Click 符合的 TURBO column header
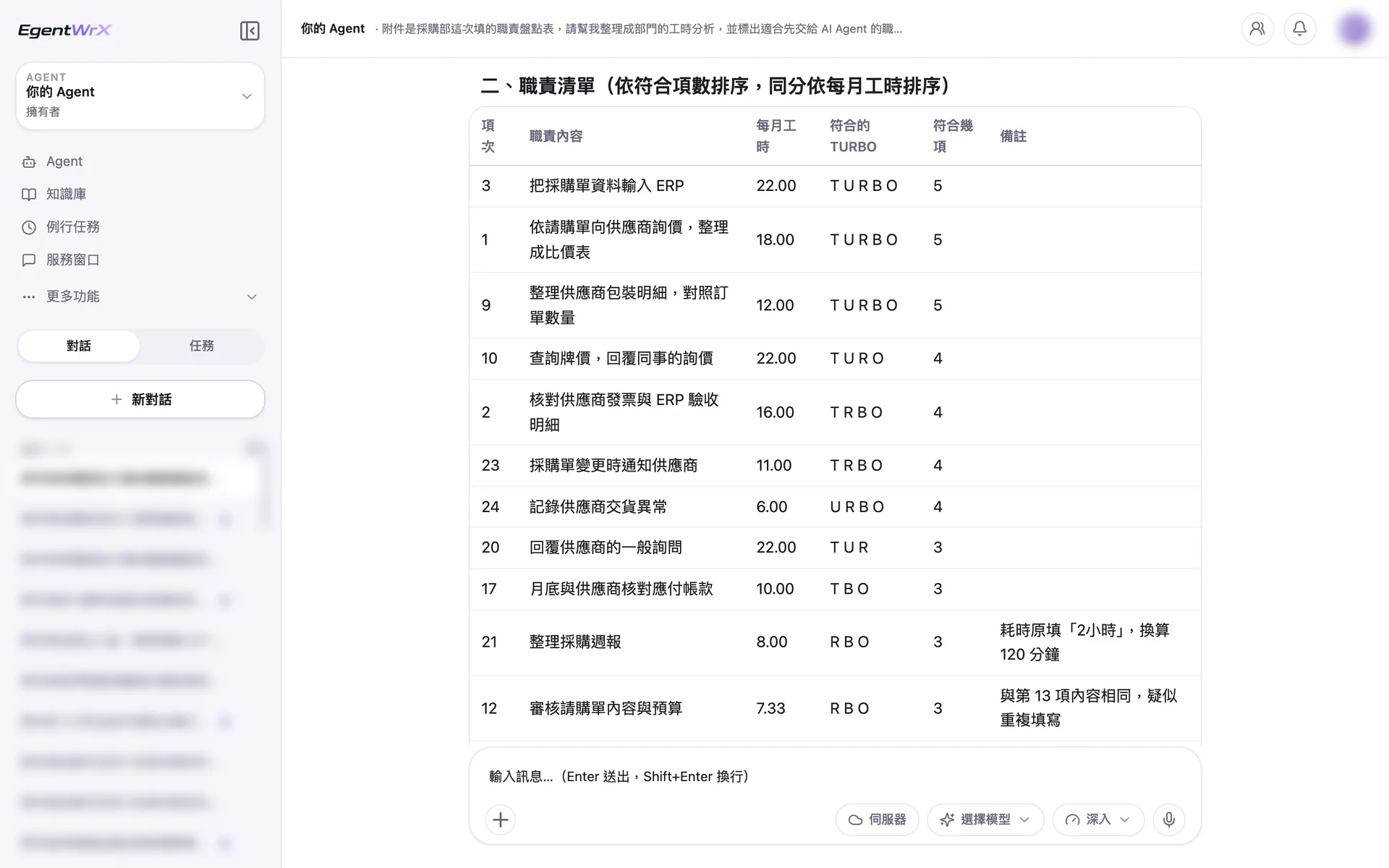This screenshot has width=1389, height=868. click(x=853, y=136)
